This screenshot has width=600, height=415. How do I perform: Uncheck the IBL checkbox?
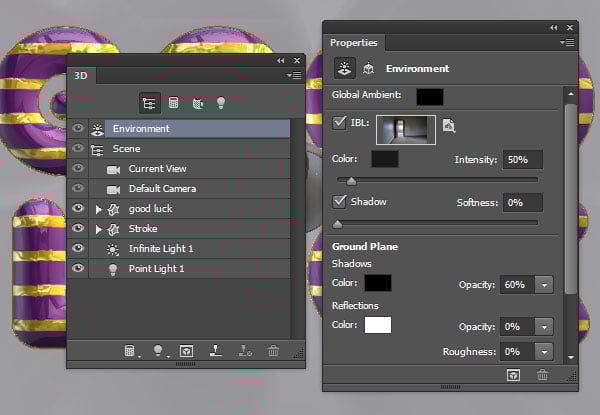[340, 123]
